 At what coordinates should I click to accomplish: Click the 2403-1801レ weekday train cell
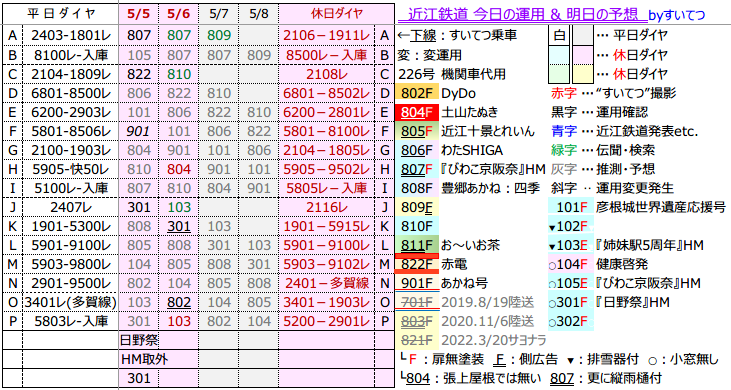[x=70, y=35]
